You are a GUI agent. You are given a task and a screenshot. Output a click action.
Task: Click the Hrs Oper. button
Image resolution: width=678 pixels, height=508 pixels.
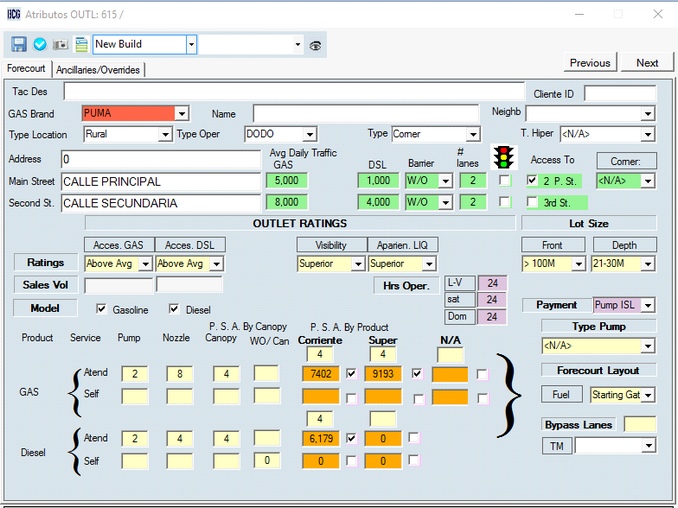click(x=406, y=285)
